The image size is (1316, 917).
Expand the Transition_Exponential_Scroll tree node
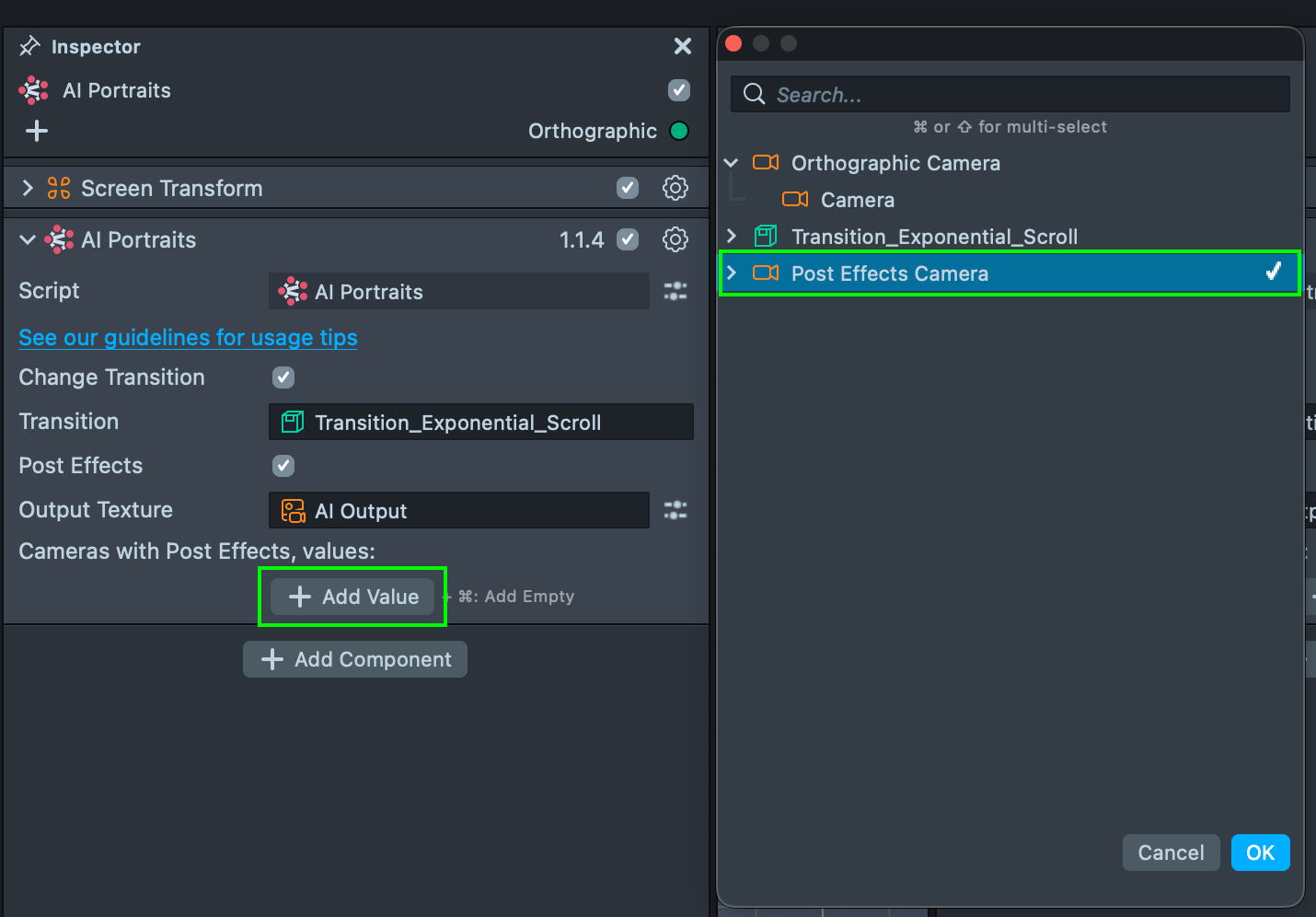[732, 237]
